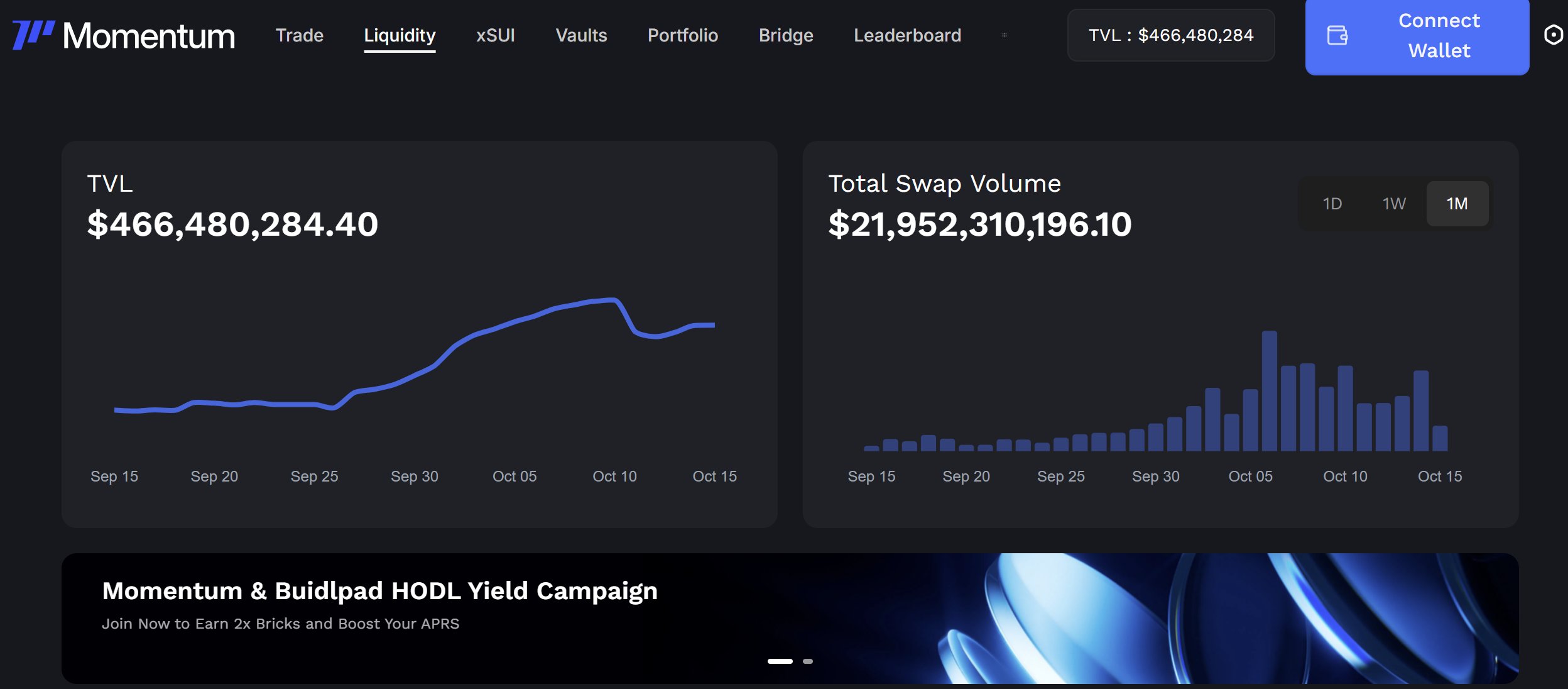
Task: Open the Trade menu
Action: [x=299, y=35]
